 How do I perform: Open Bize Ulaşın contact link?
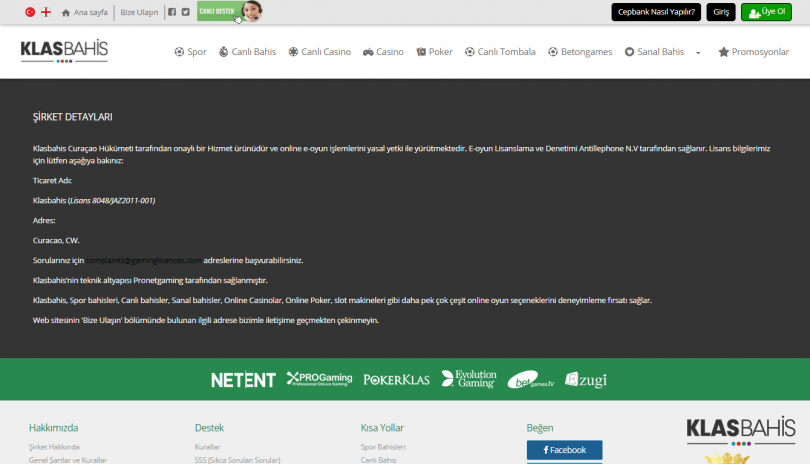tap(139, 12)
